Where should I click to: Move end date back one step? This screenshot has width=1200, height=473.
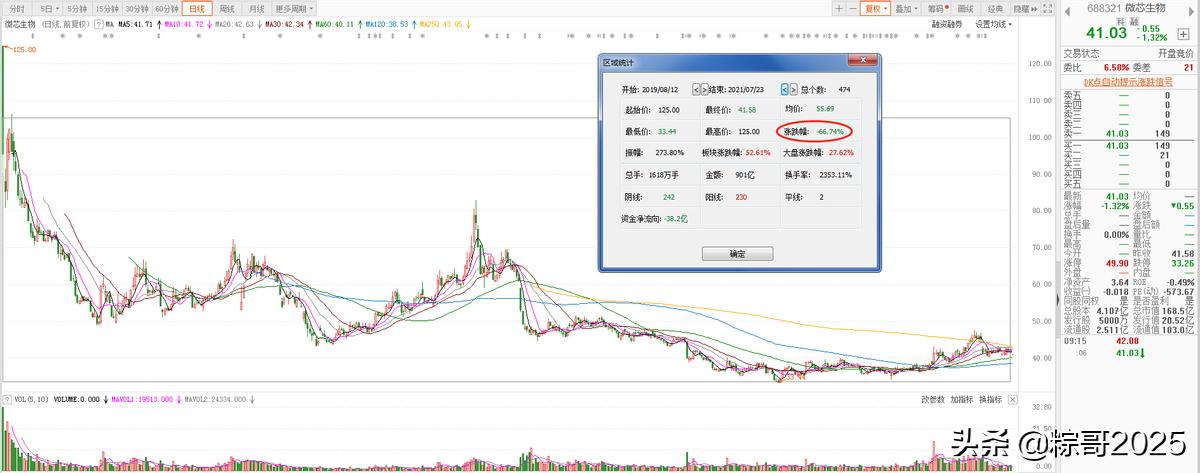click(785, 89)
